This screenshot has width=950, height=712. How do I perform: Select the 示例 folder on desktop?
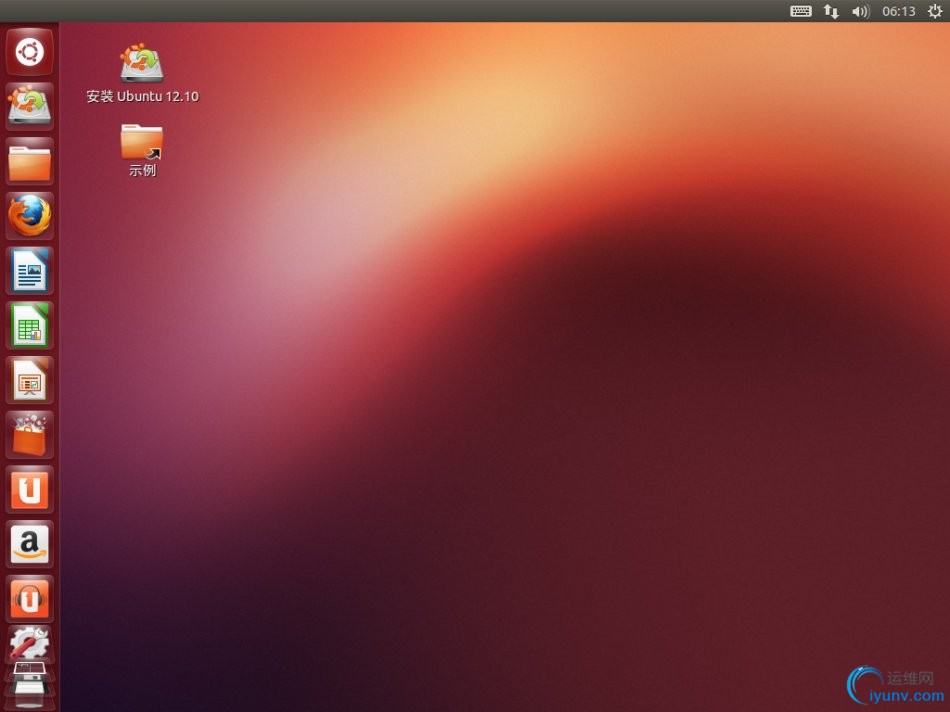tap(142, 150)
